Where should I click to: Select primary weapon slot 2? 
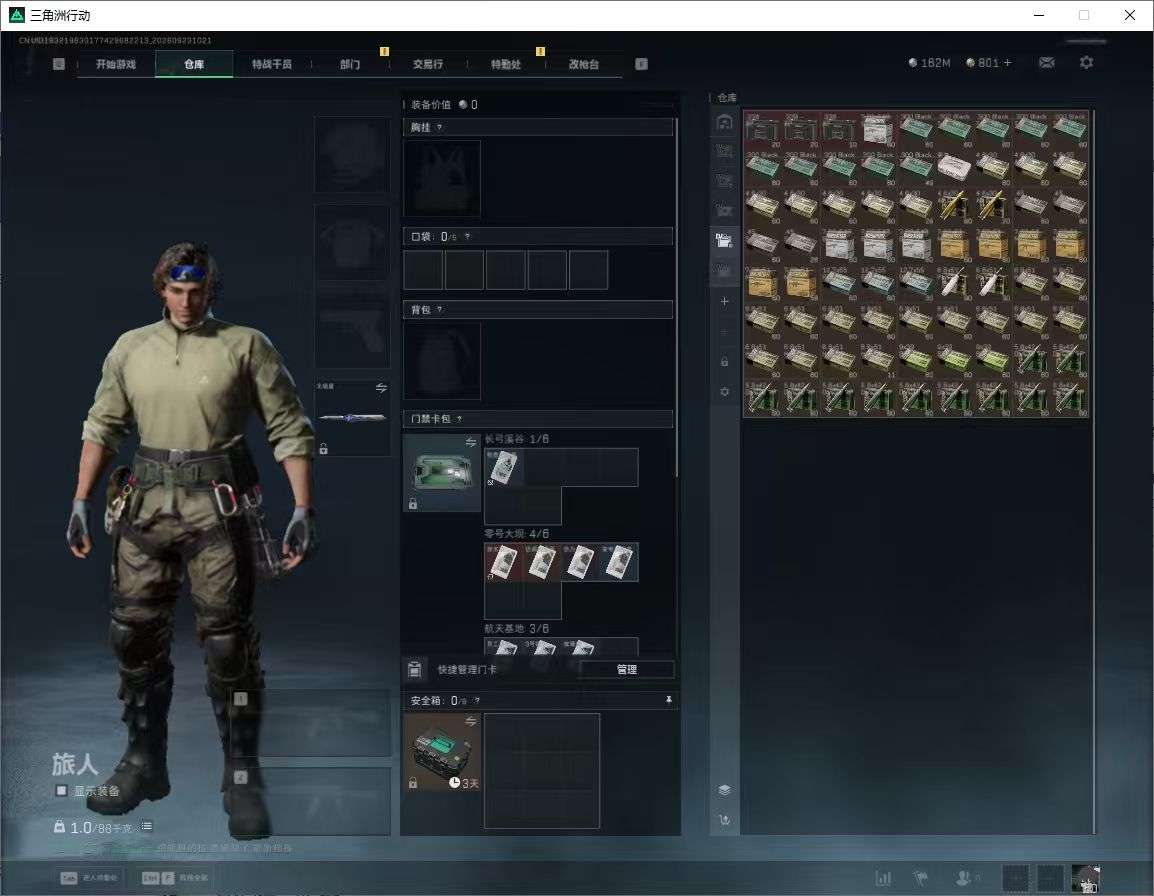[313, 801]
